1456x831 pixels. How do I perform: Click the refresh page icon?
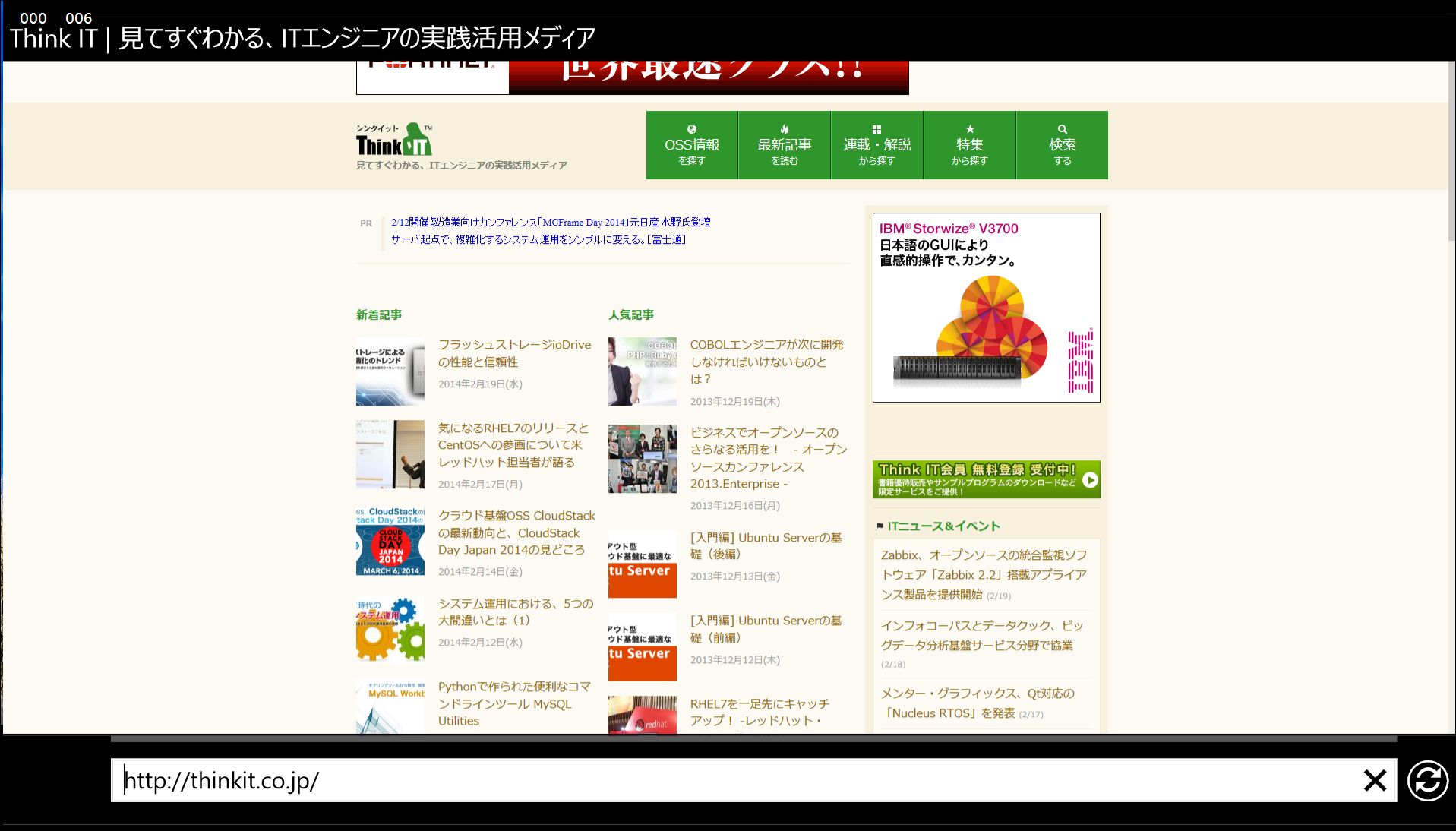tap(1427, 780)
